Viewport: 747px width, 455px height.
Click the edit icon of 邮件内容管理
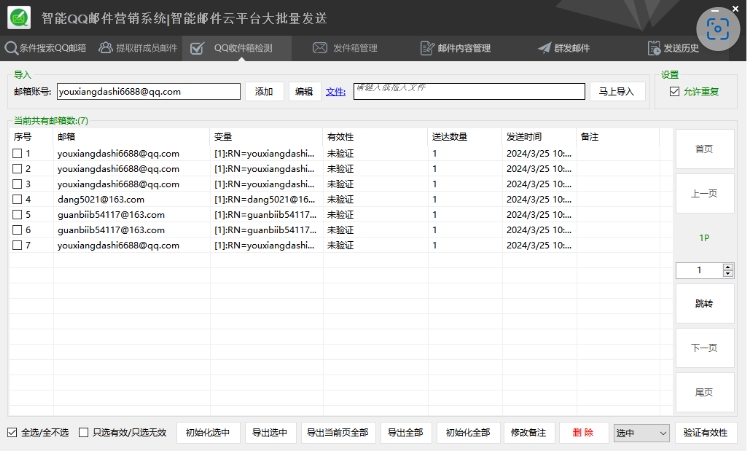(x=427, y=48)
